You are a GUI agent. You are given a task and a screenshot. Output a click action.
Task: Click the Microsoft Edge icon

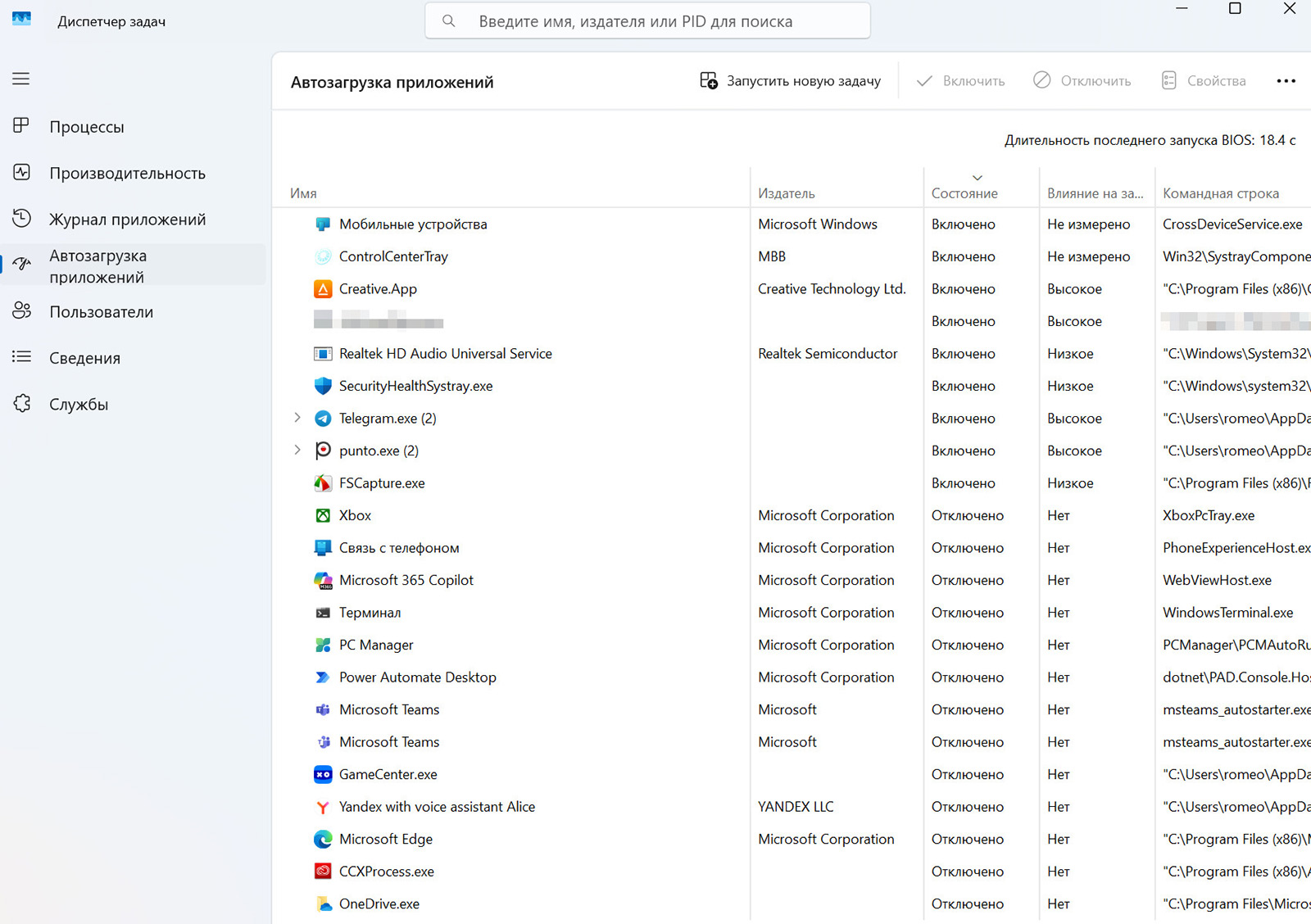coord(323,839)
